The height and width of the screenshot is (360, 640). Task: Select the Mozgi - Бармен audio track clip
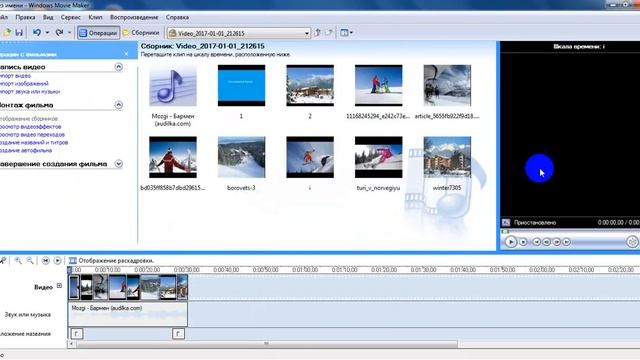[128, 314]
